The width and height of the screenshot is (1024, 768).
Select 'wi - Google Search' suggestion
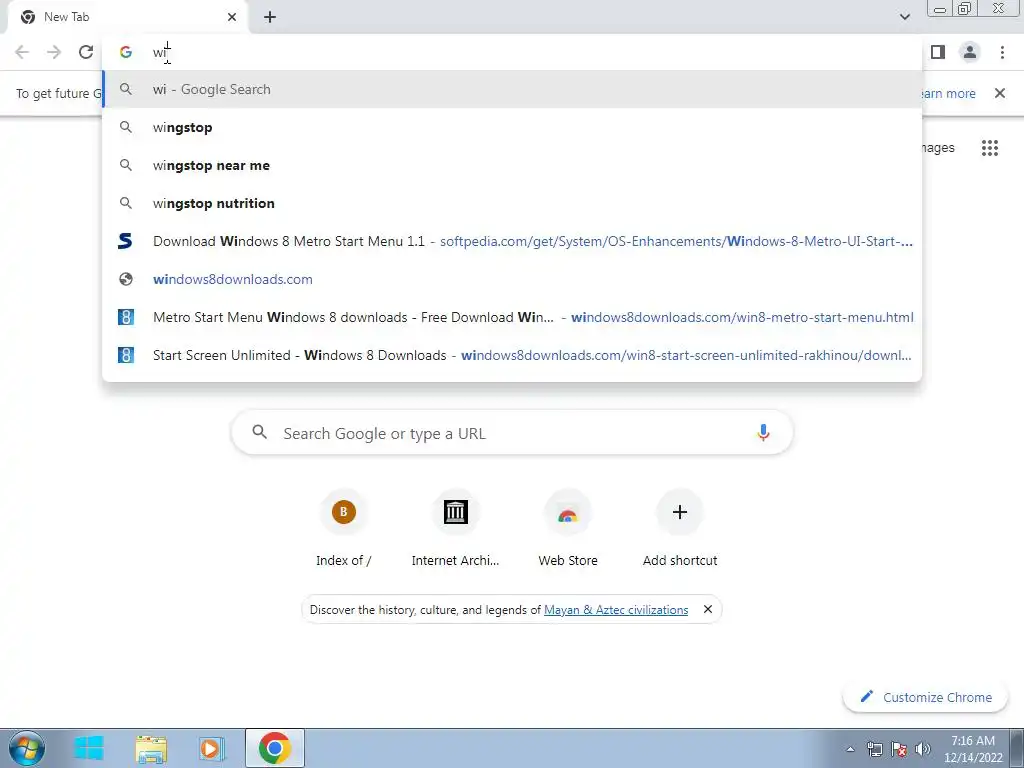click(x=512, y=89)
